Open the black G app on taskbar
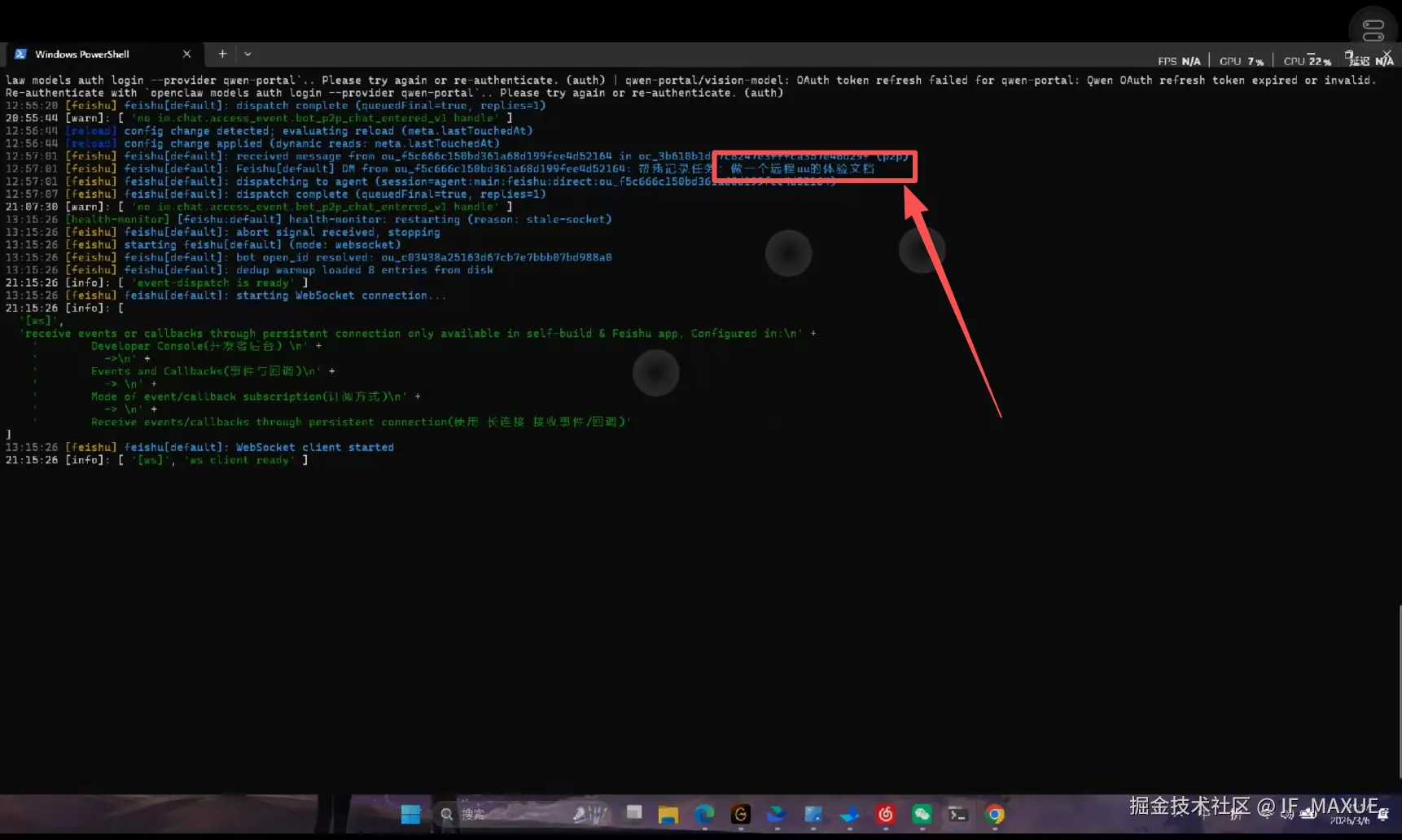The image size is (1402, 840). click(x=741, y=814)
